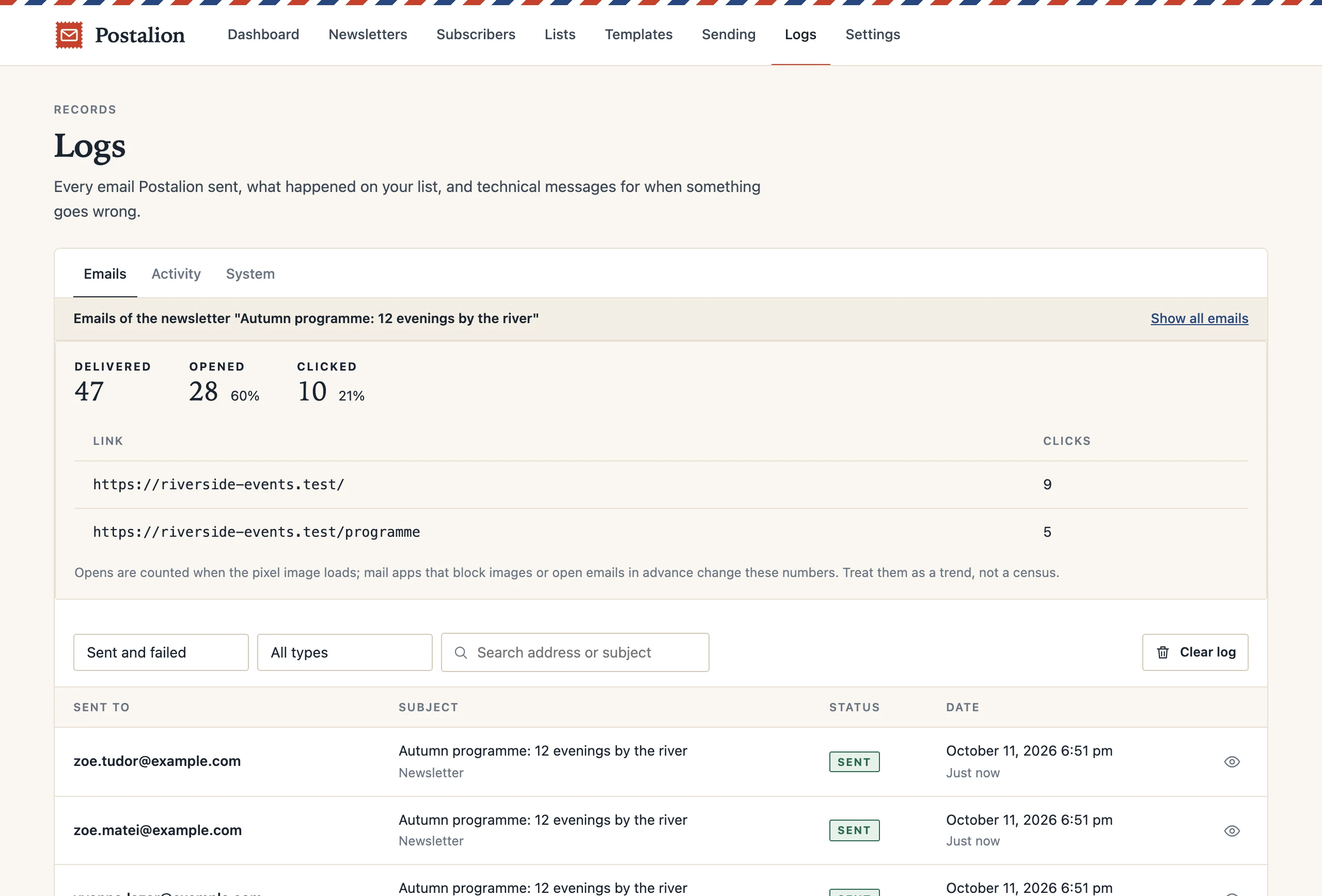The width and height of the screenshot is (1322, 896).
Task: Click the Delivered count 47
Action: [x=89, y=392]
